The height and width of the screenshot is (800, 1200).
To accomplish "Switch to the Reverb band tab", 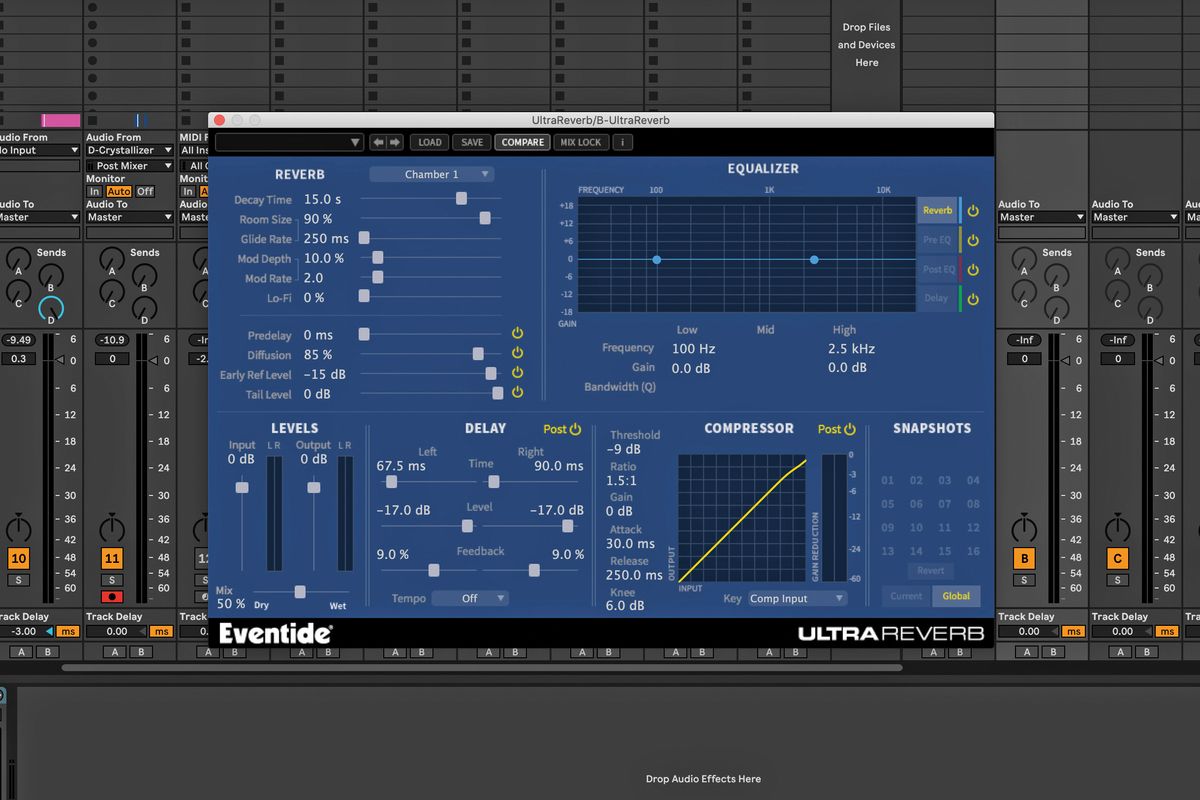I will pos(936,210).
